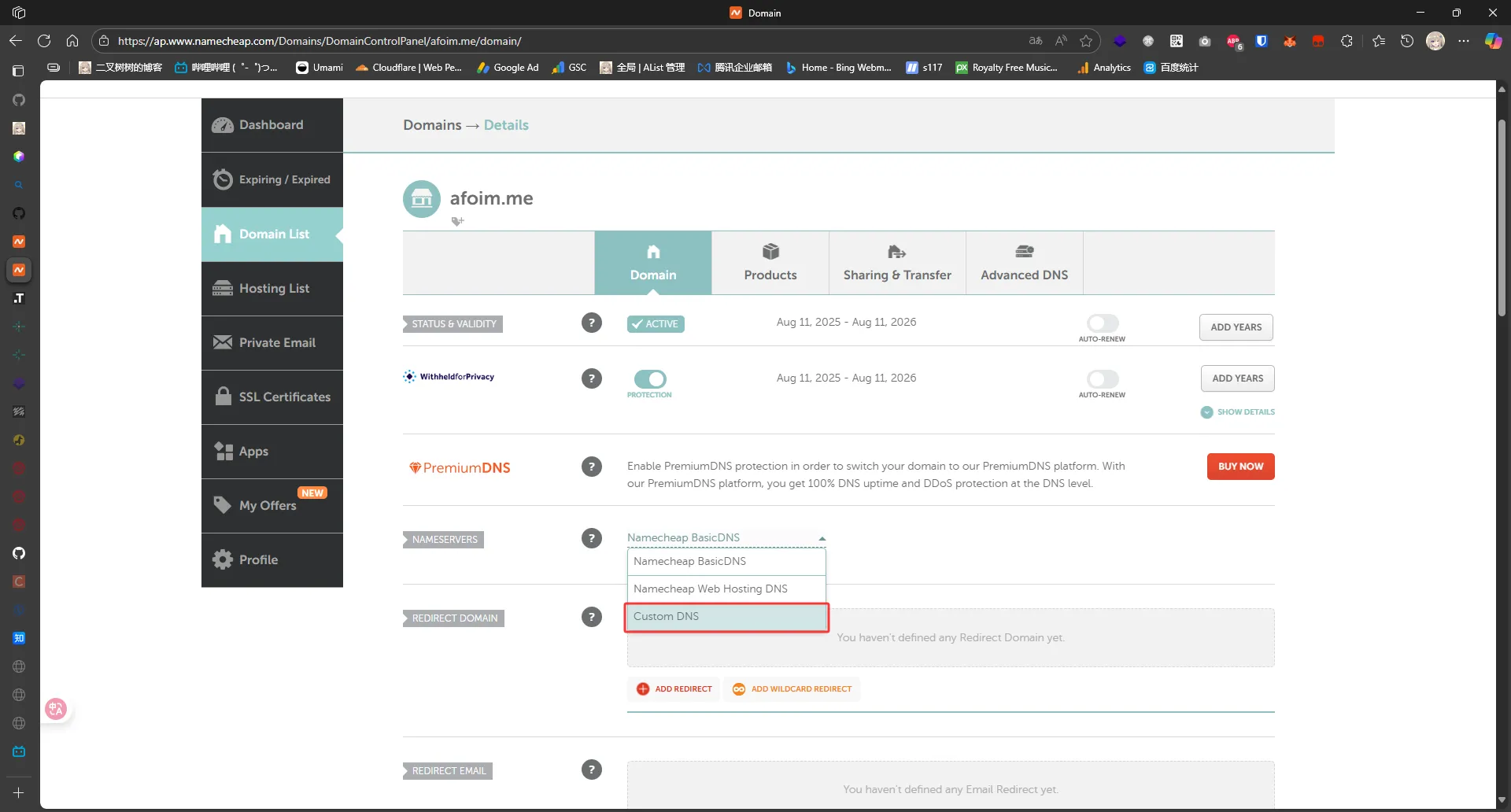Select Custom DNS from nameserver list

coord(726,617)
